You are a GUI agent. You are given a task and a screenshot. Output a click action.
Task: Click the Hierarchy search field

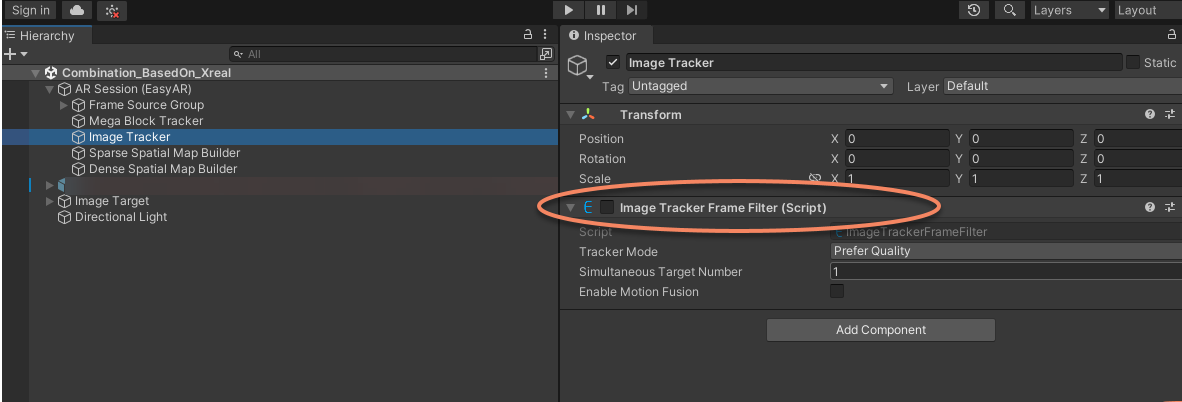pos(382,54)
